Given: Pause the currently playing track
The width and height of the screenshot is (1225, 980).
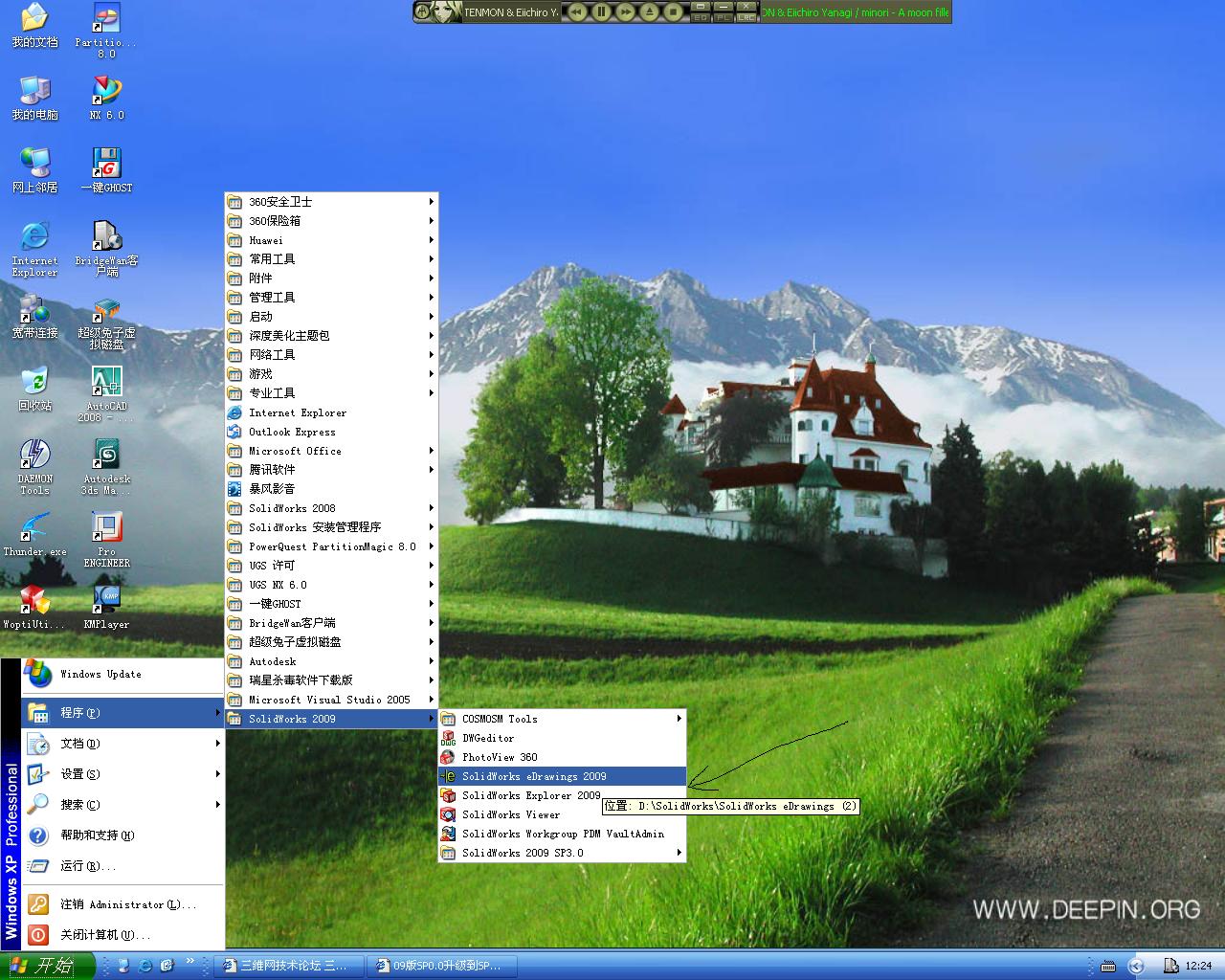Looking at the screenshot, I should click(601, 12).
